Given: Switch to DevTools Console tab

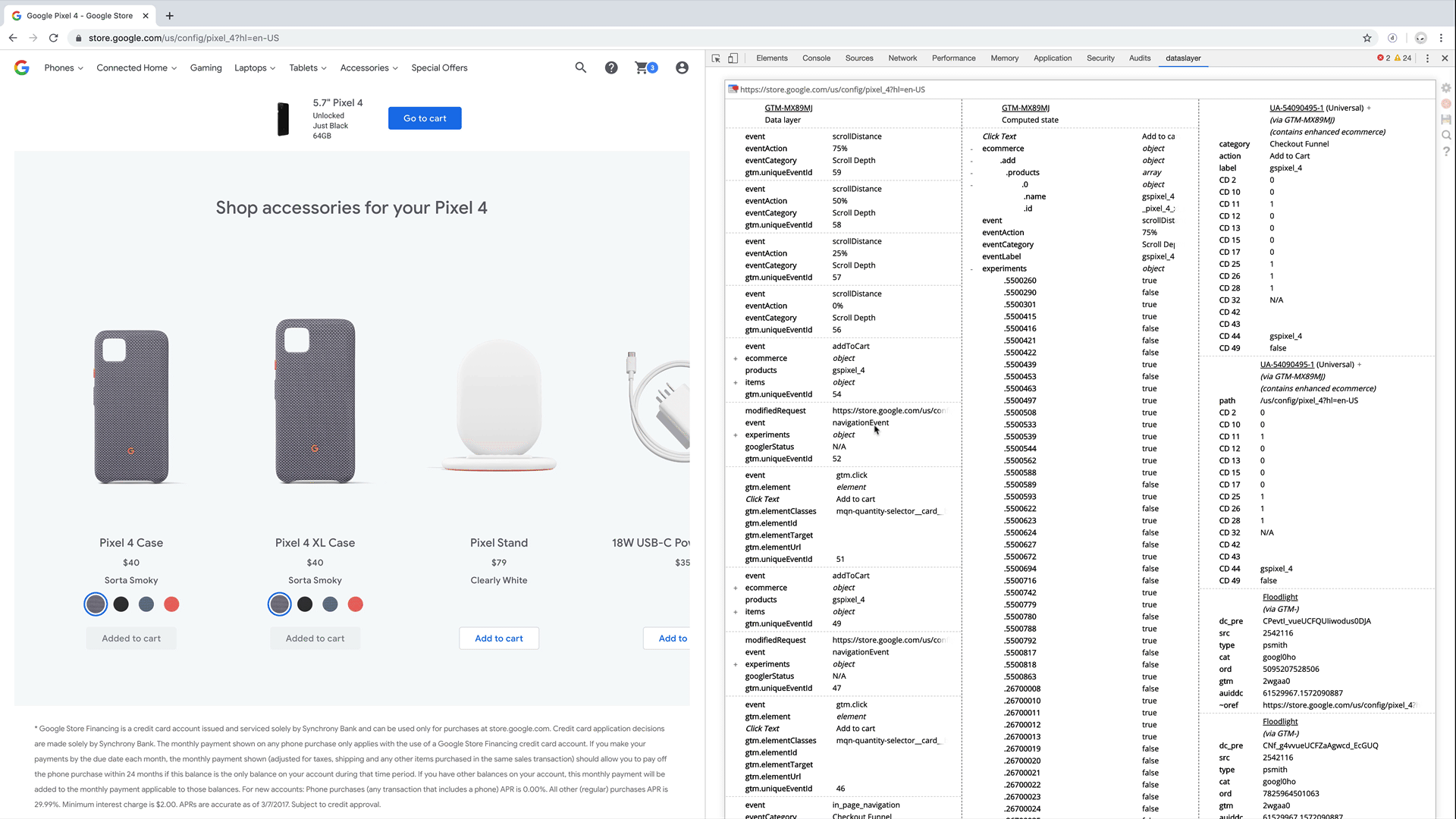Looking at the screenshot, I should coord(816,58).
